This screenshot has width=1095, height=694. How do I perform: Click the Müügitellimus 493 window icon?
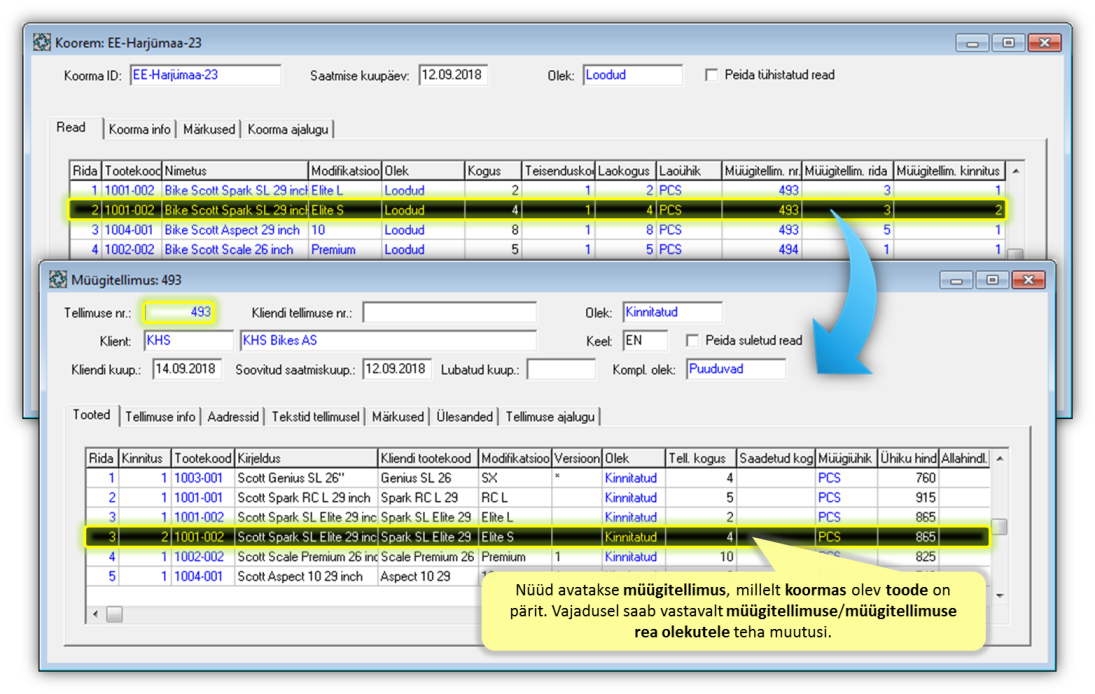point(58,280)
